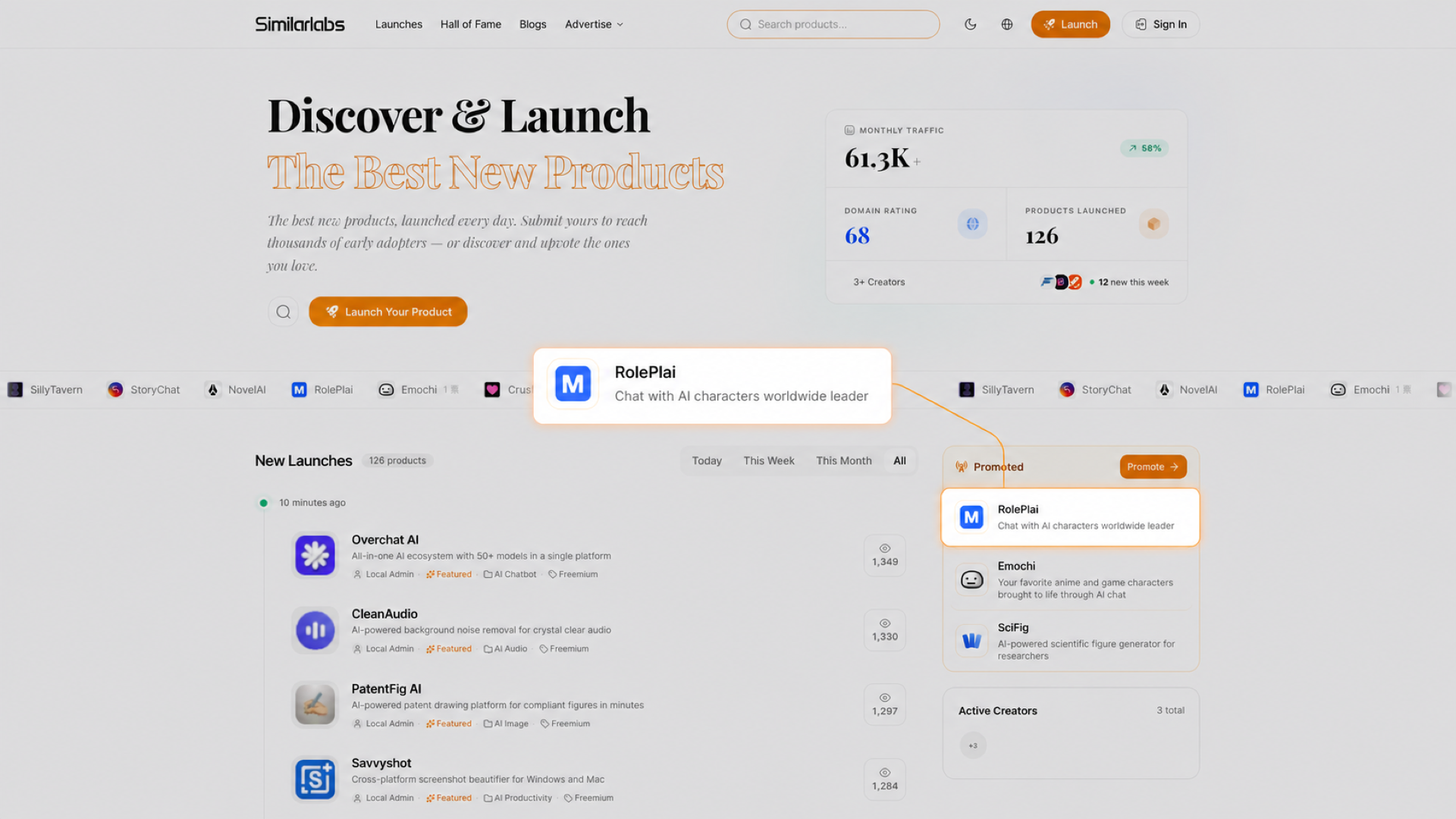Screen dimensions: 1456x819
Task: Click Savvyshot view count 1,284
Action: tap(885, 780)
